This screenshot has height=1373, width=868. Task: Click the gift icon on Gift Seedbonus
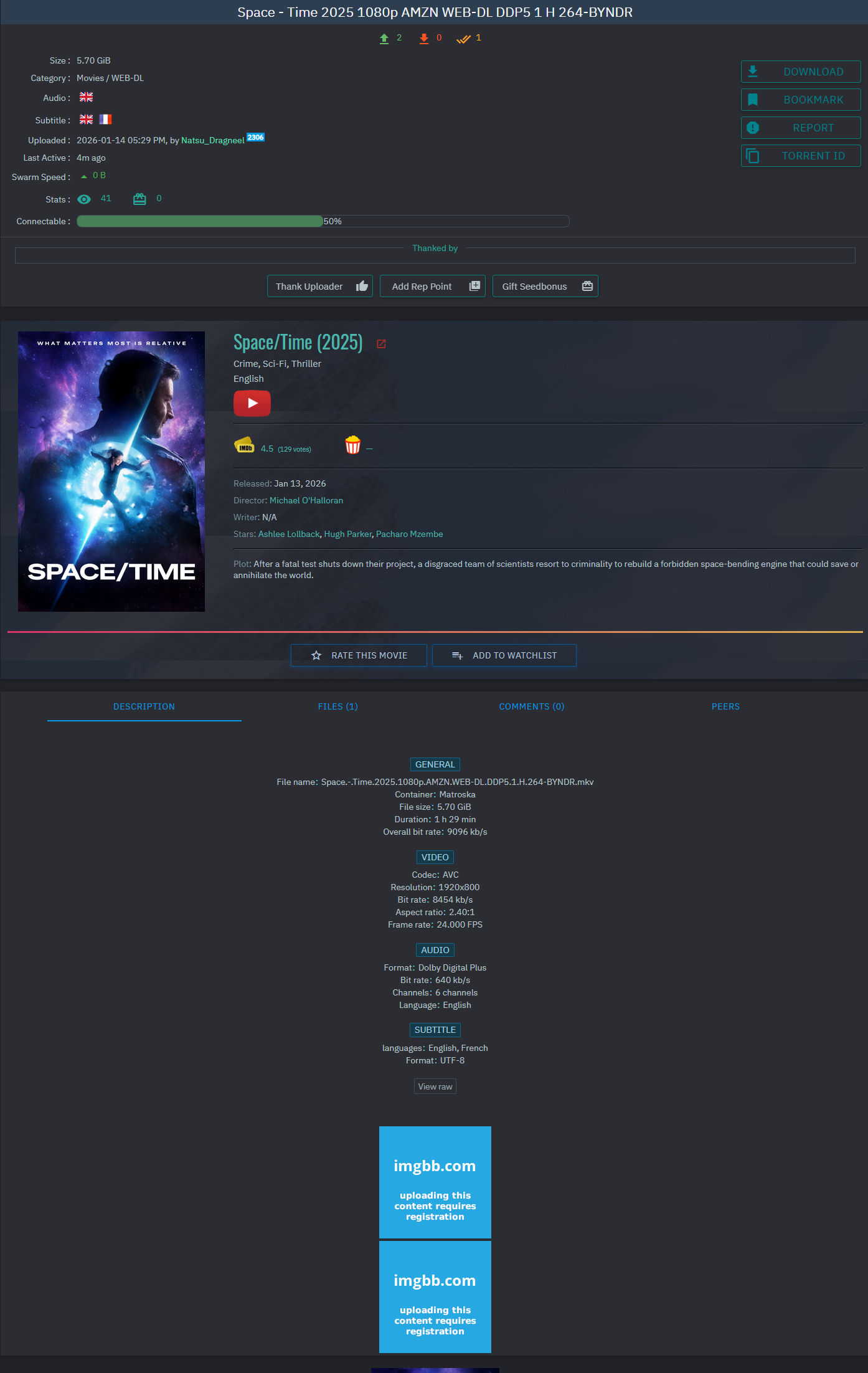point(587,286)
